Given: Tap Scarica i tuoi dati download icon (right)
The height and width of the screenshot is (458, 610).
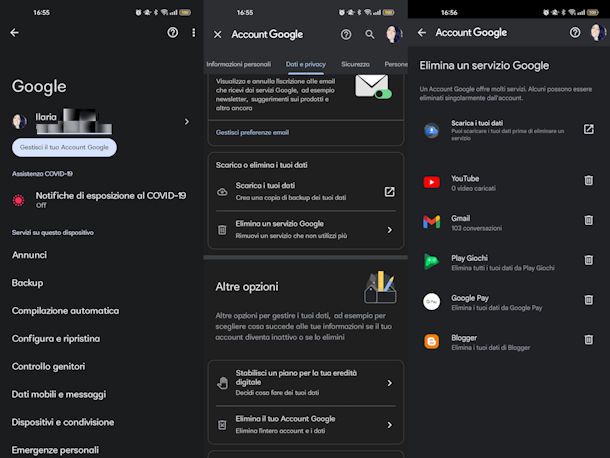Looking at the screenshot, I should [x=431, y=130].
